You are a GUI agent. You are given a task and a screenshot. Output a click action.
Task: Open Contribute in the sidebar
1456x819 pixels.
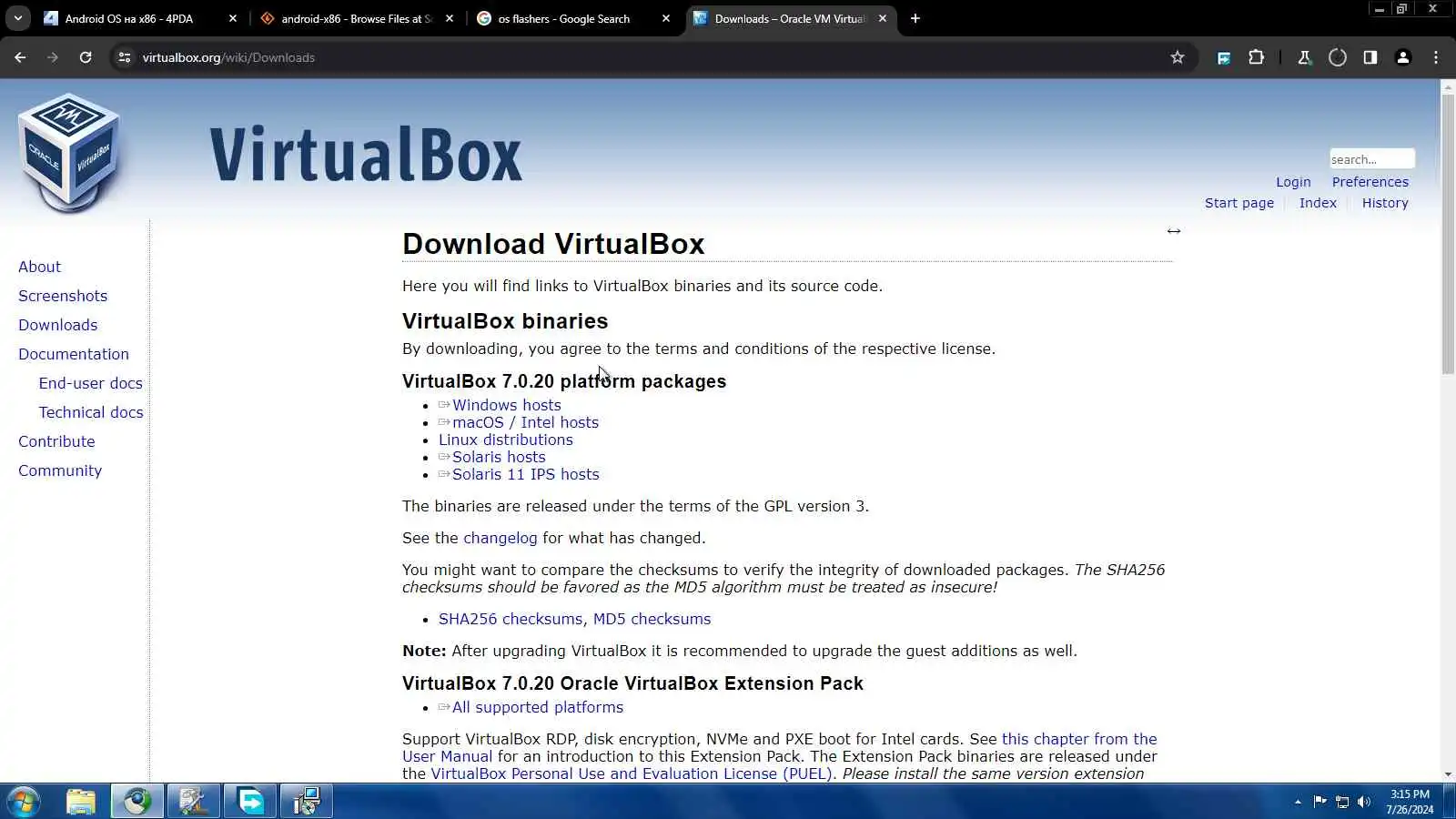click(56, 441)
